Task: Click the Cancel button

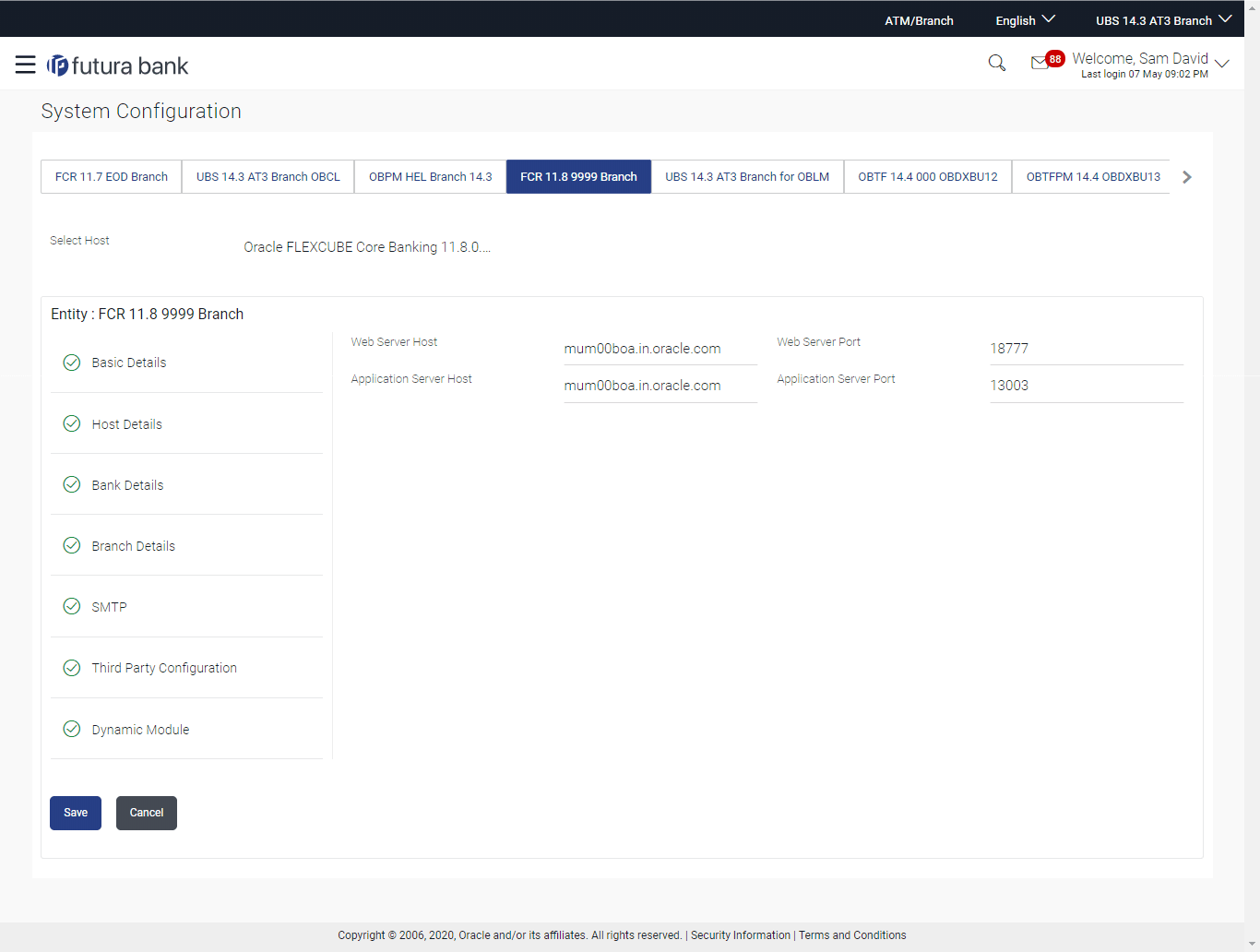Action: [x=147, y=813]
